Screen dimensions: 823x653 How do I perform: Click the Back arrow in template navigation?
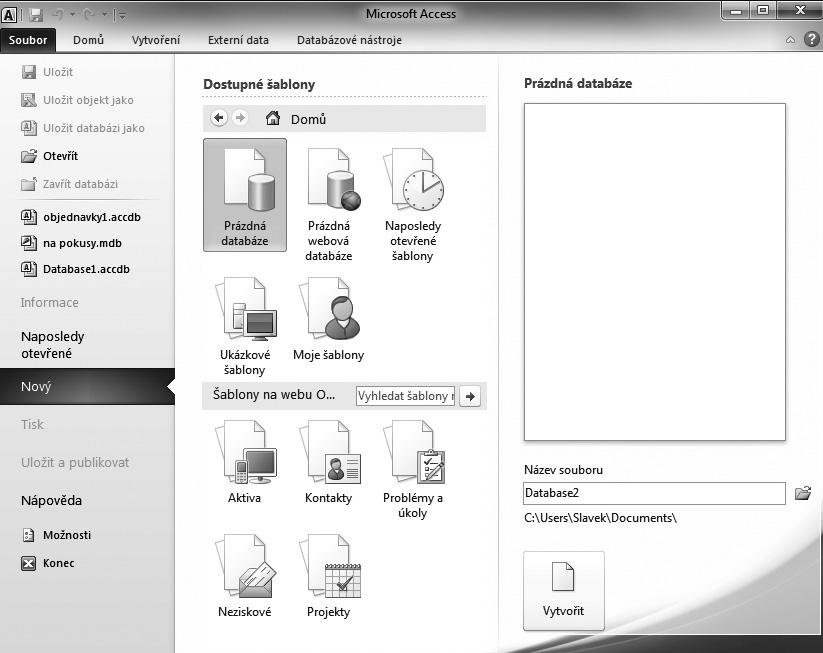coord(219,118)
